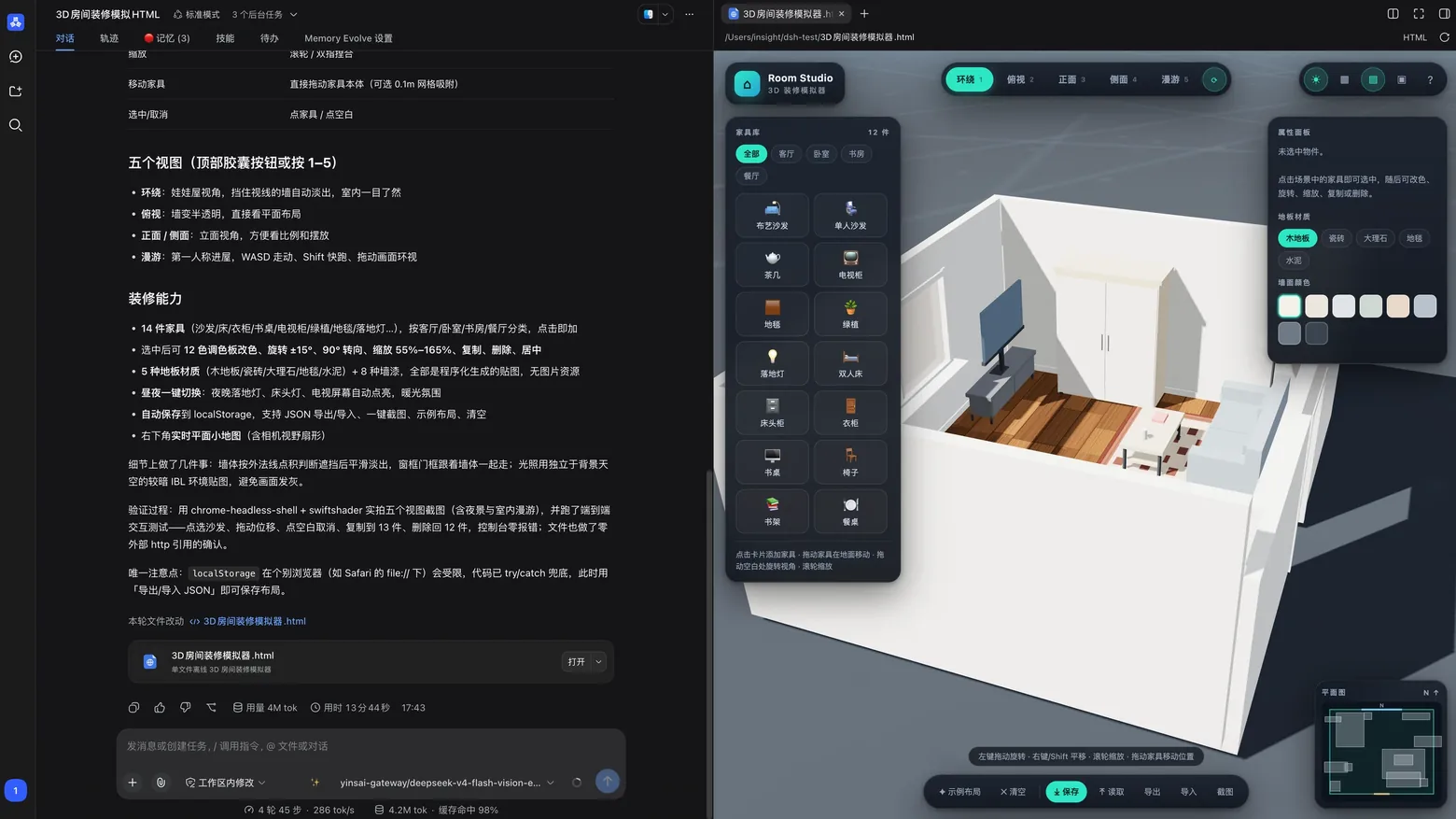Image resolution: width=1456 pixels, height=819 pixels.
Task: Select the 瓷砖 floor material
Action: point(1337,238)
